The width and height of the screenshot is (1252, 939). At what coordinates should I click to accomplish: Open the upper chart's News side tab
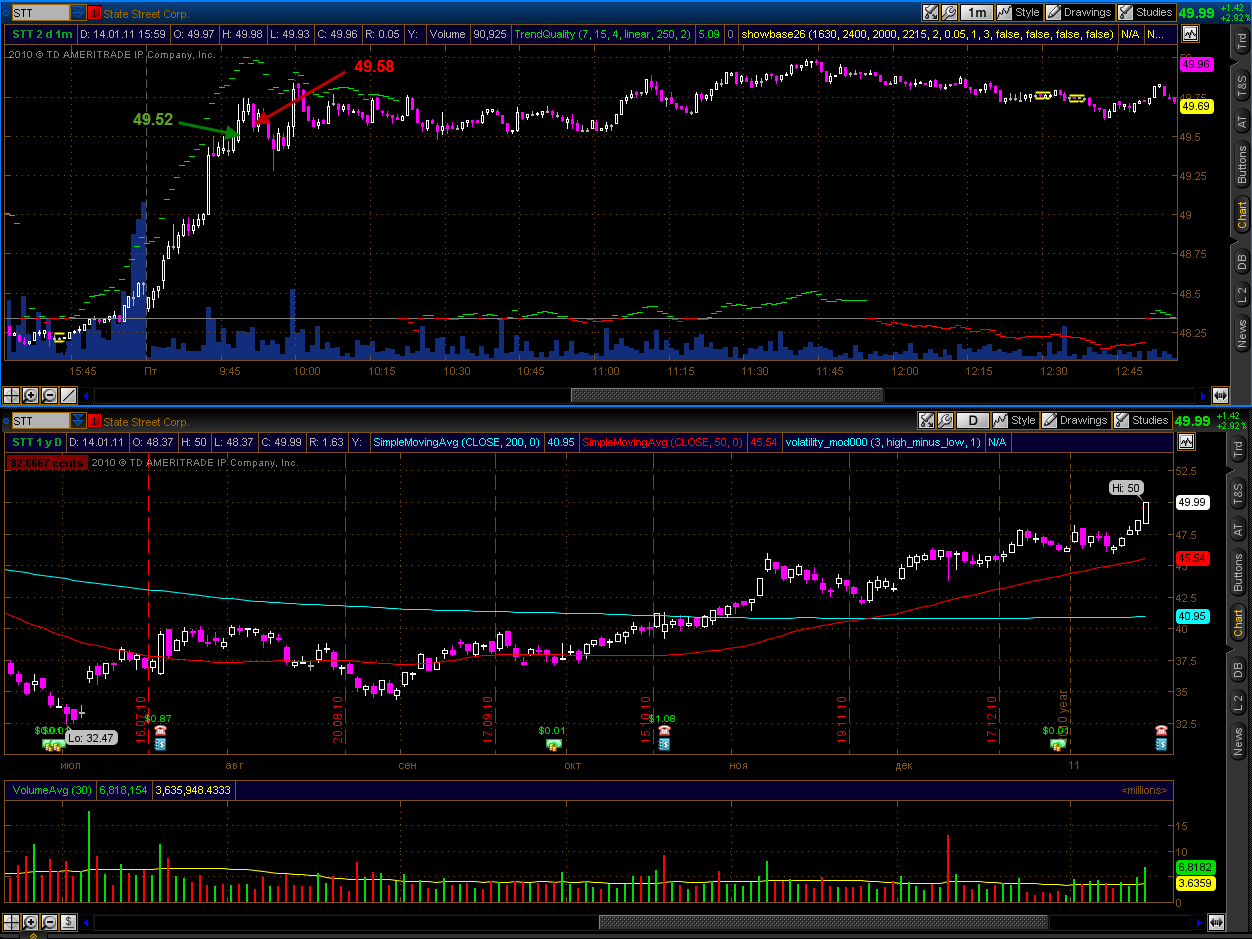pos(1241,332)
